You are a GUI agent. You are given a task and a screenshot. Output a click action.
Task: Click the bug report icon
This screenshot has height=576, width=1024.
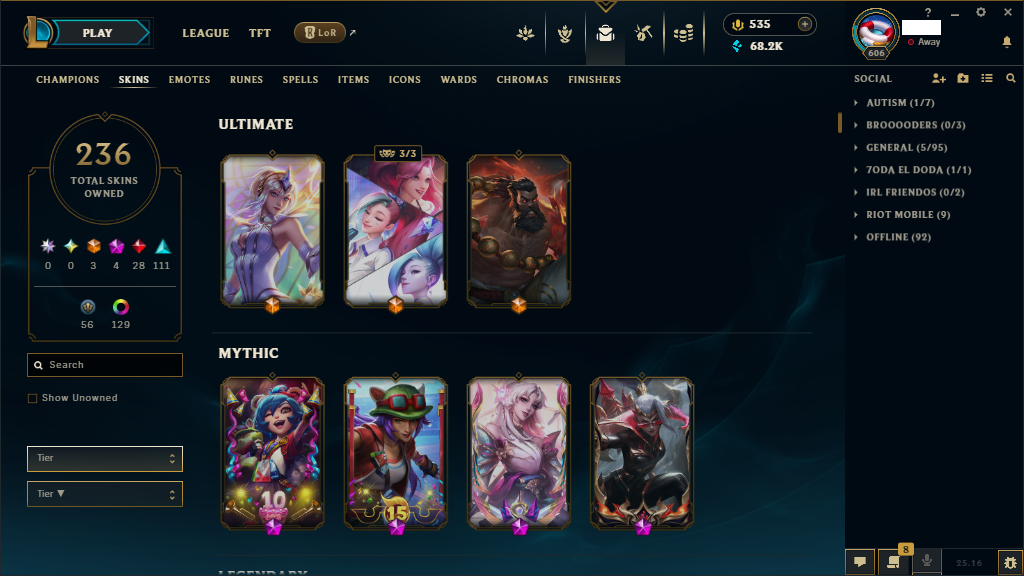click(x=1010, y=562)
